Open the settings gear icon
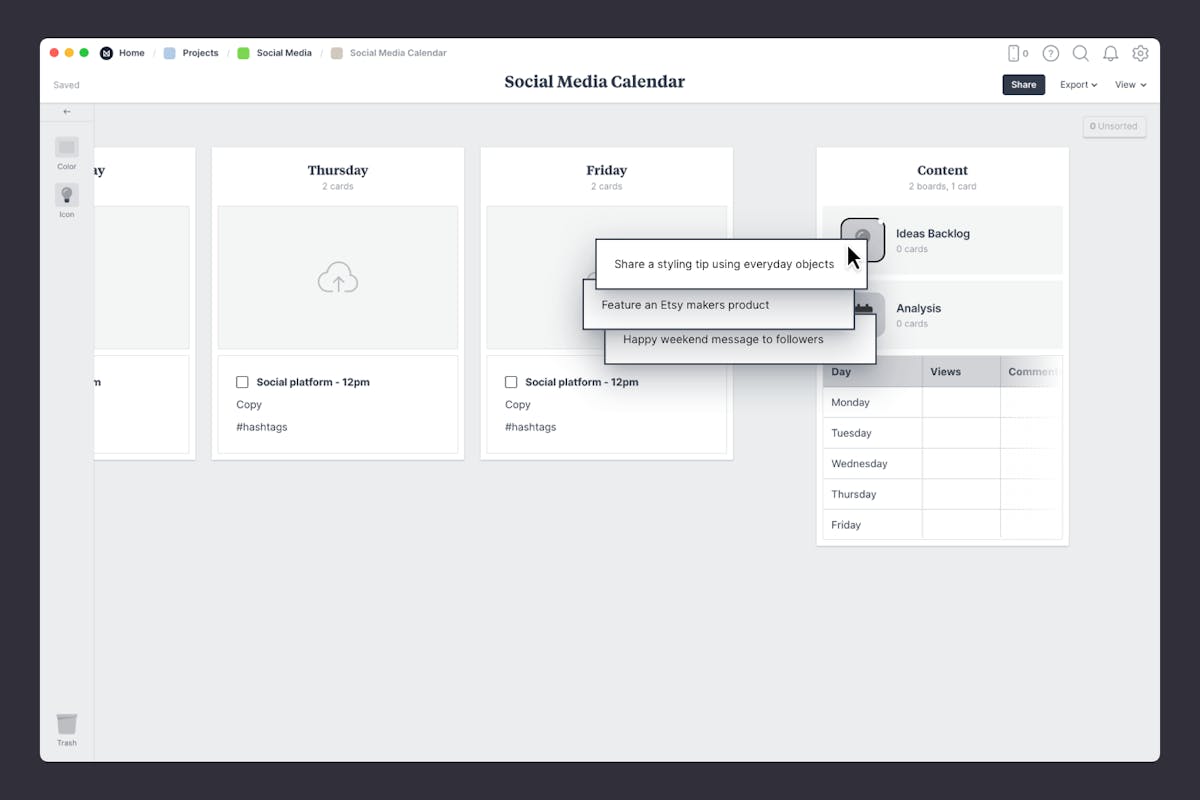 tap(1140, 53)
